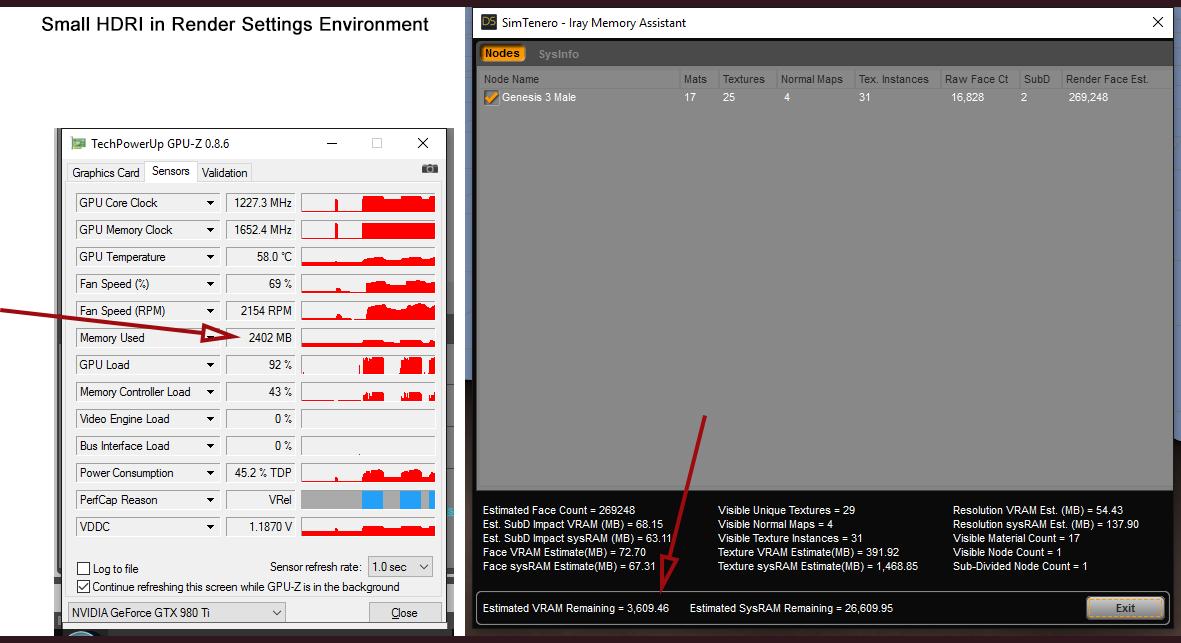
Task: Click Resolution VRAM Est. (MB) = 54.43 text
Action: 1038,510
